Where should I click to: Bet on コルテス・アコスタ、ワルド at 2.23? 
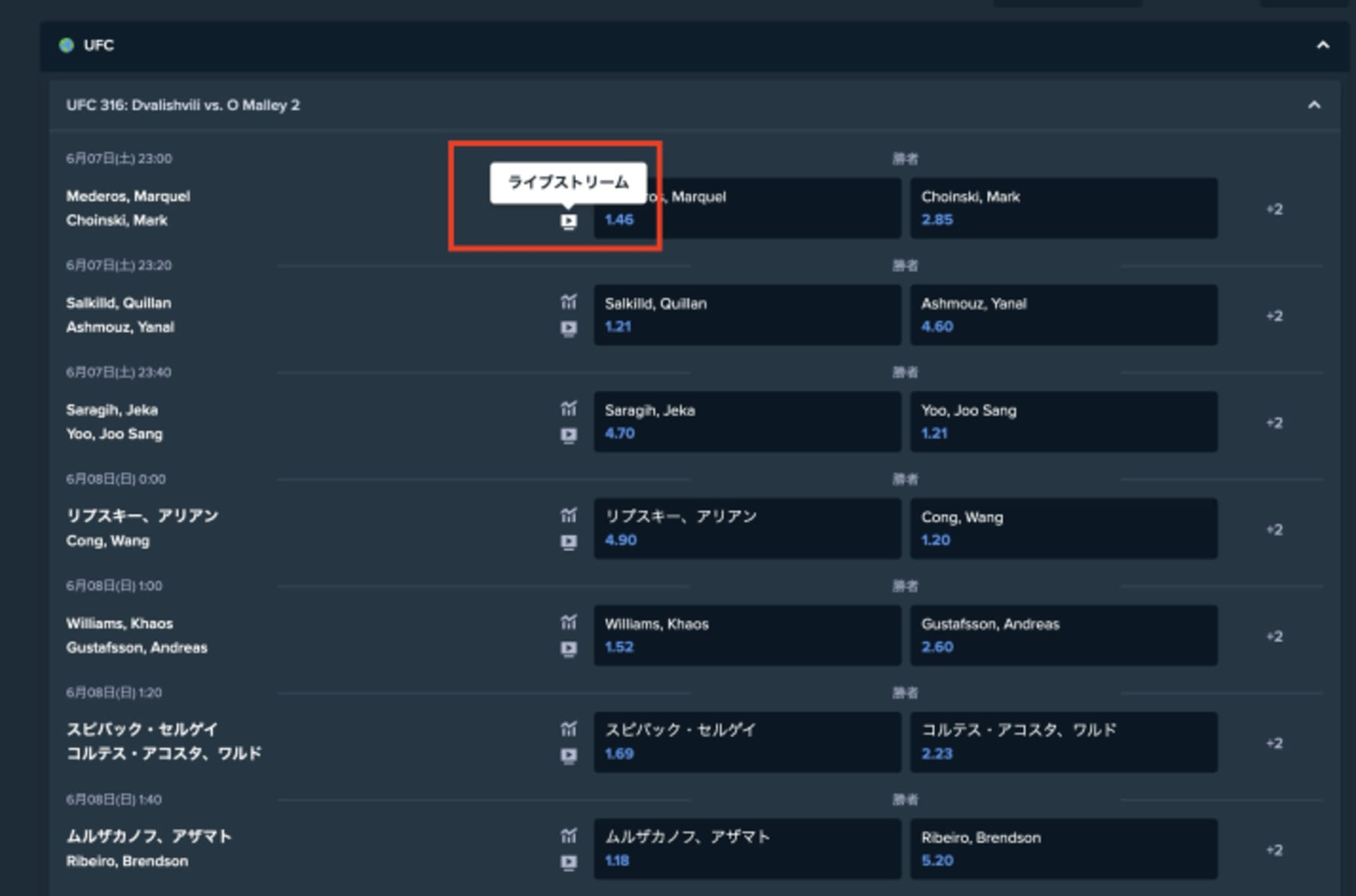pyautogui.click(x=1064, y=743)
